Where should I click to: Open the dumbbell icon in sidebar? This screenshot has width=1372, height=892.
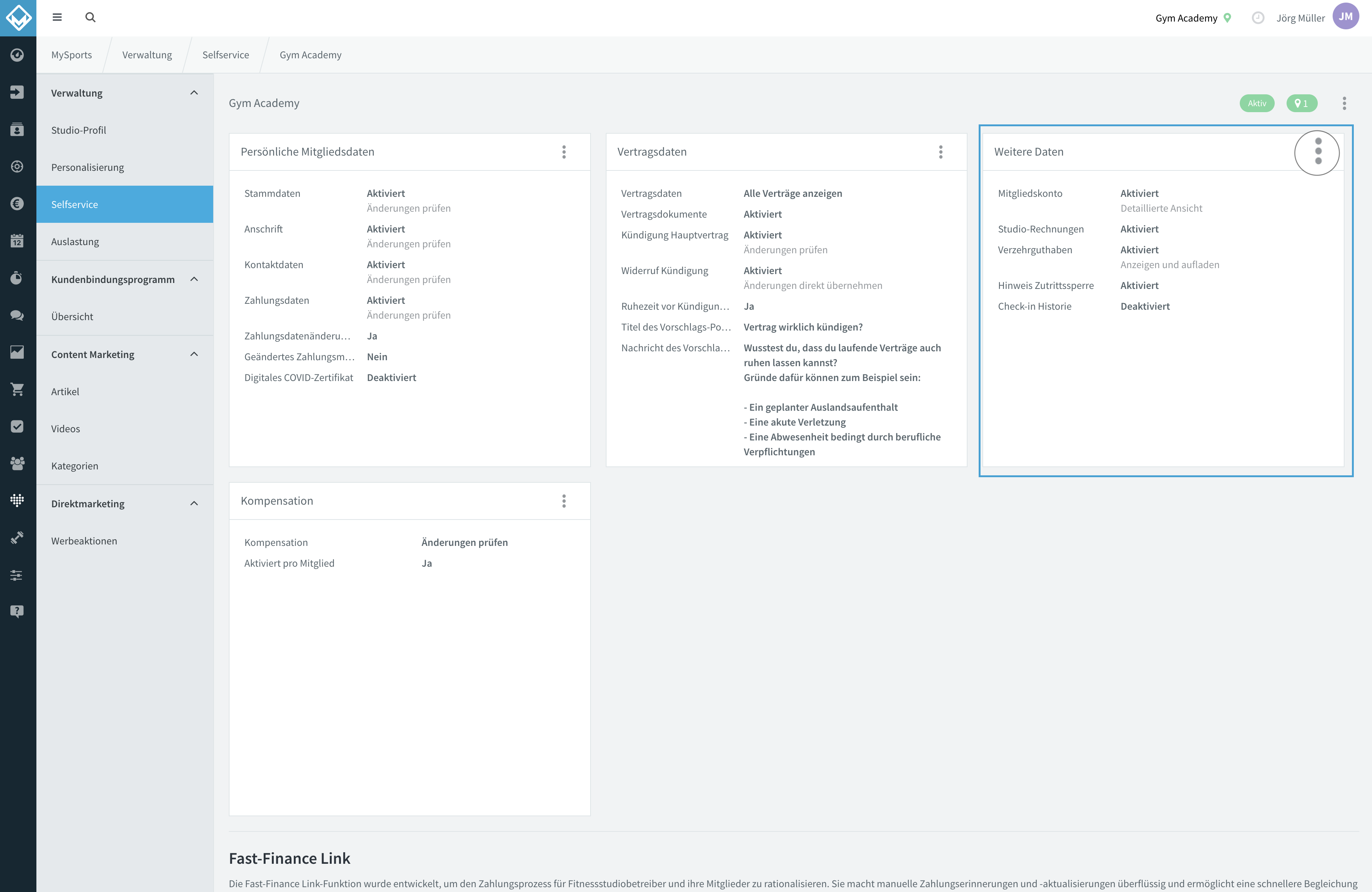tap(17, 538)
